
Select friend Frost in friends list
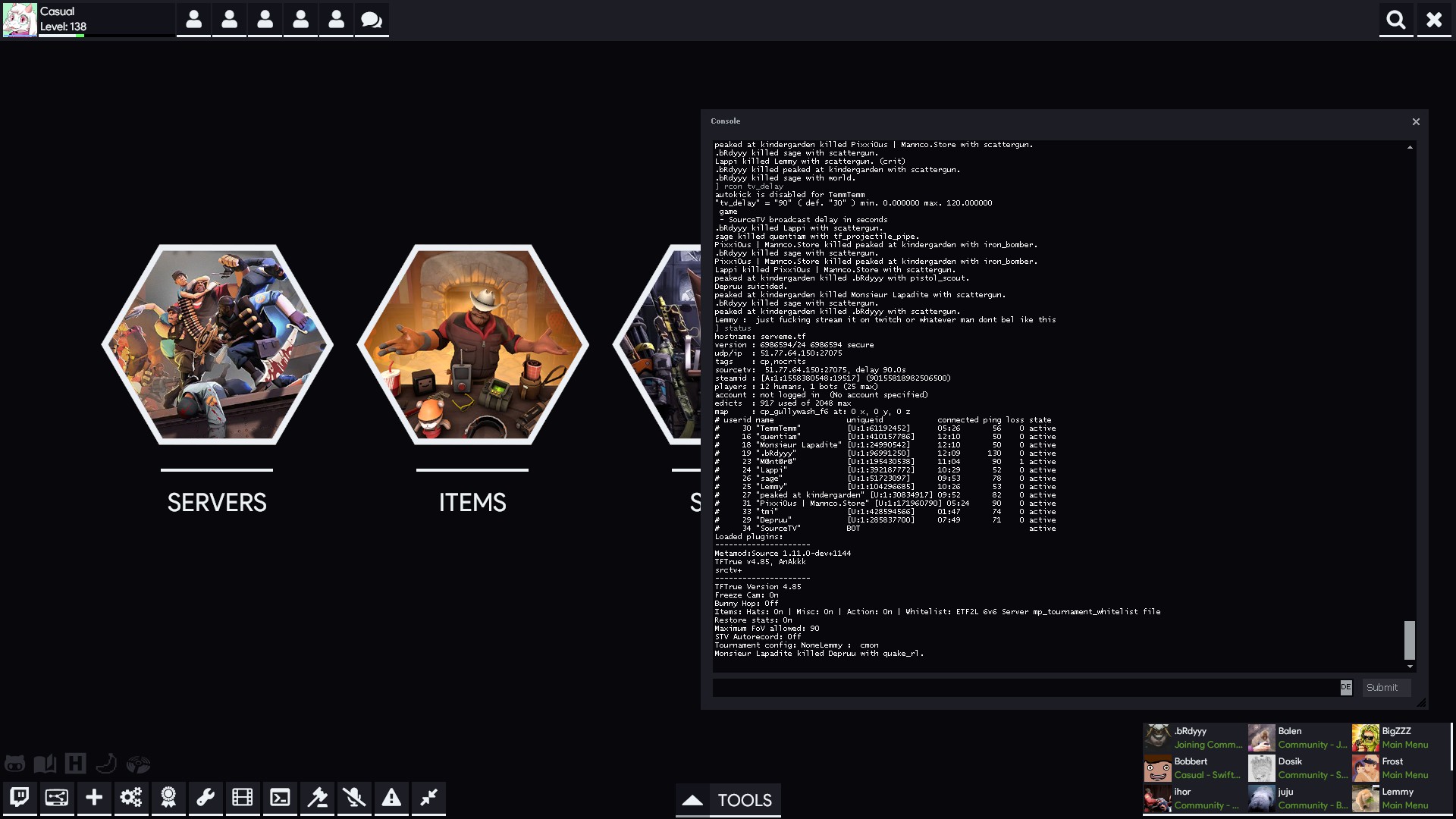(x=1400, y=768)
